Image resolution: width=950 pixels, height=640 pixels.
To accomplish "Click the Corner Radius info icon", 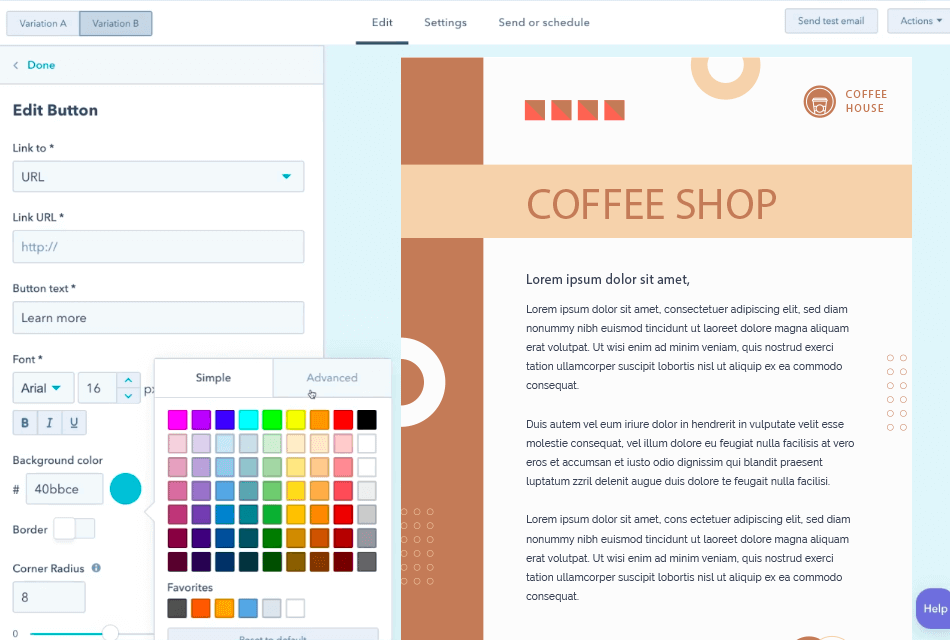I will [96, 568].
